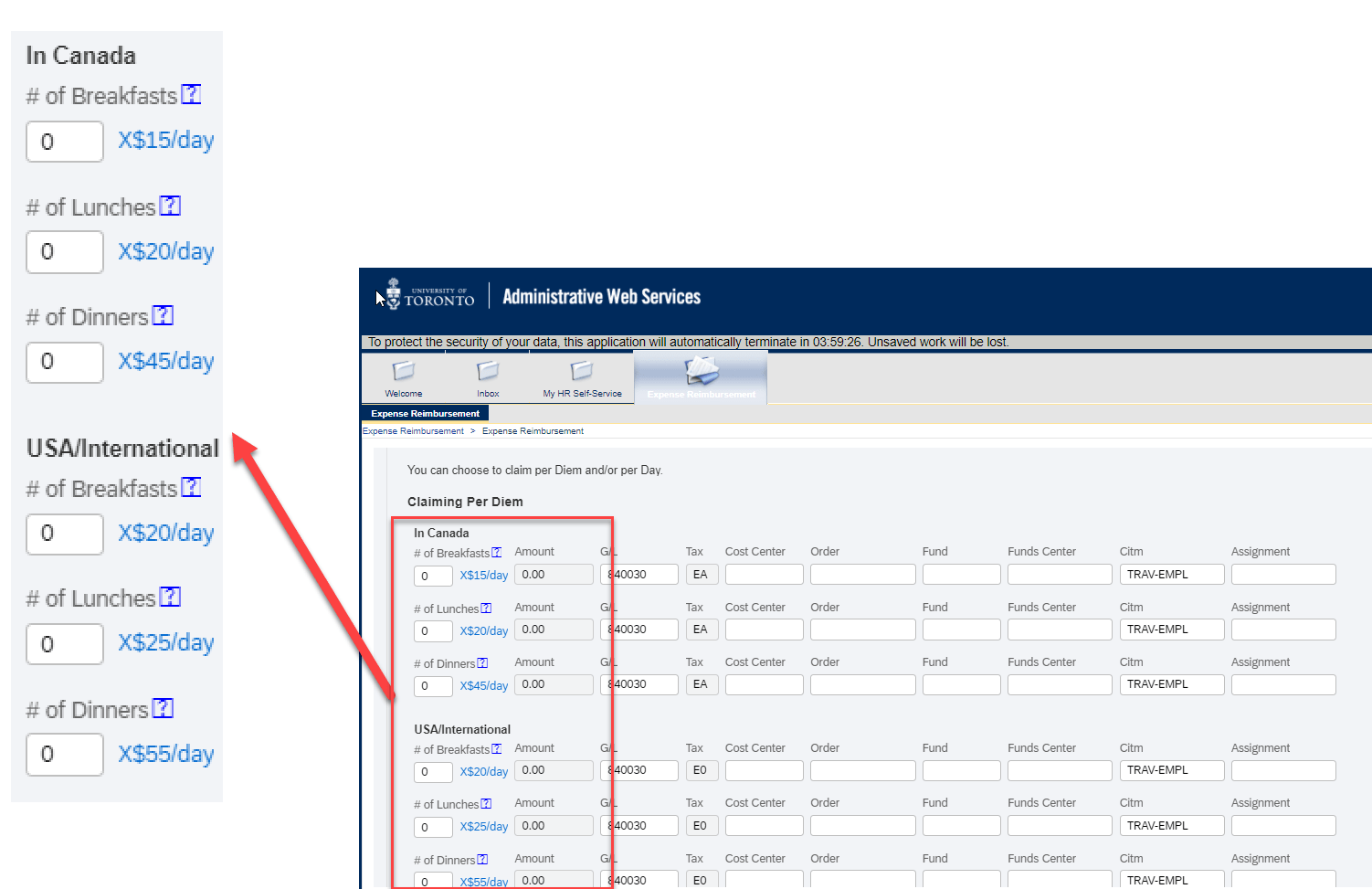Image resolution: width=1372 pixels, height=889 pixels.
Task: Click X$15/day link in web form
Action: tap(484, 576)
